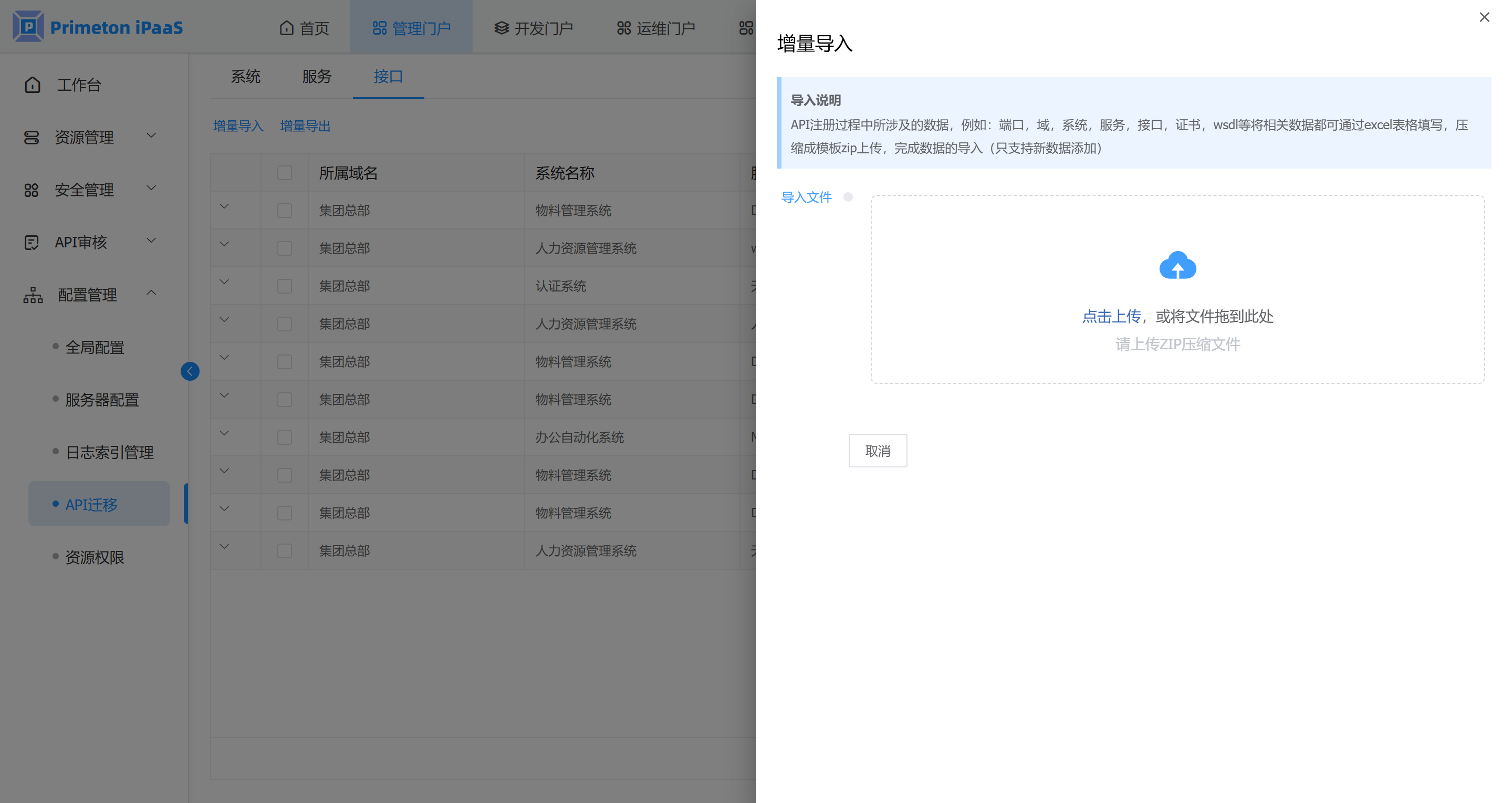The image size is (1512, 803).
Task: Click the API审核 review icon
Action: (31, 243)
